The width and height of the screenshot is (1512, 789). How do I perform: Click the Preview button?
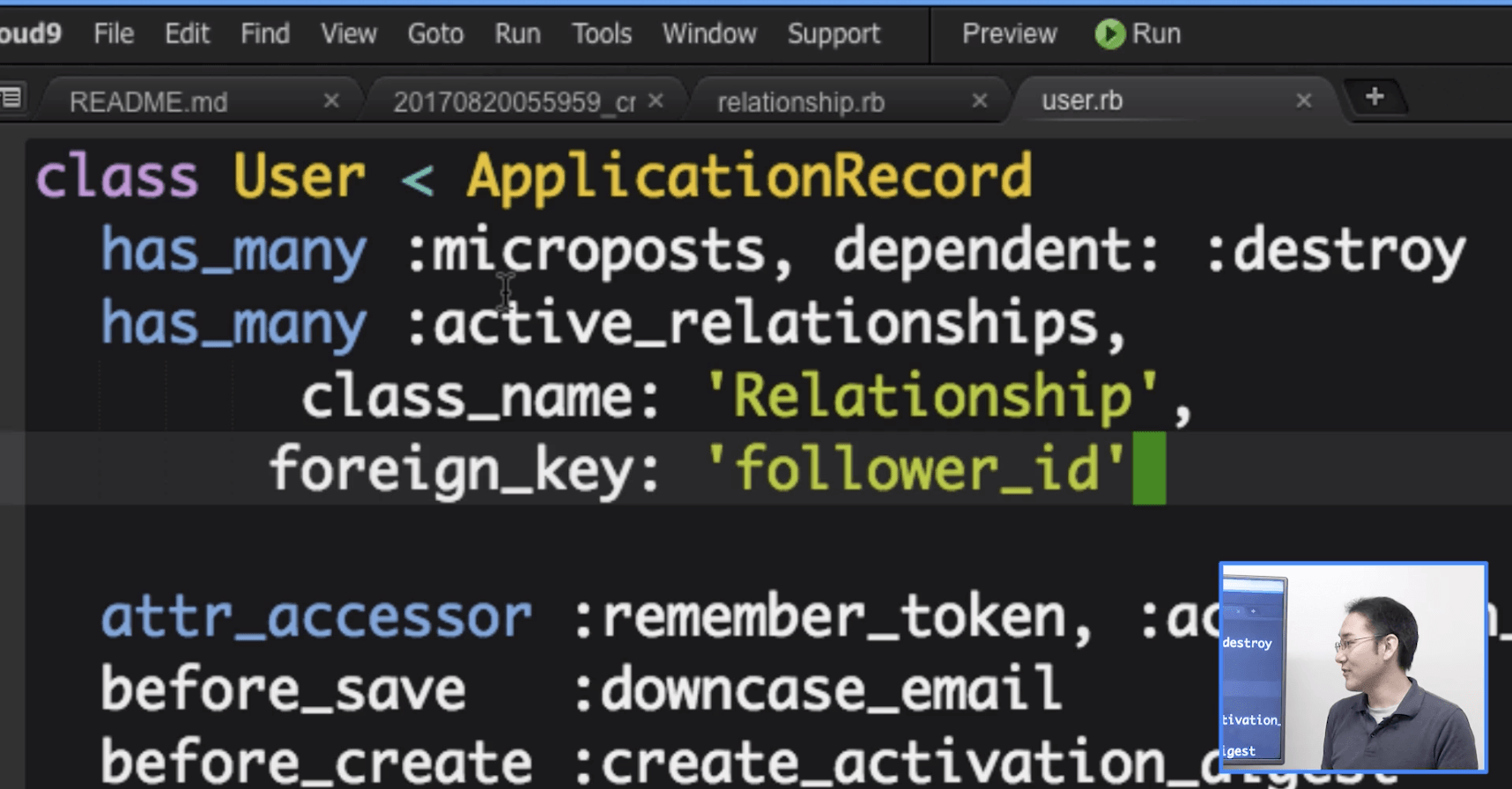pyautogui.click(x=1009, y=33)
